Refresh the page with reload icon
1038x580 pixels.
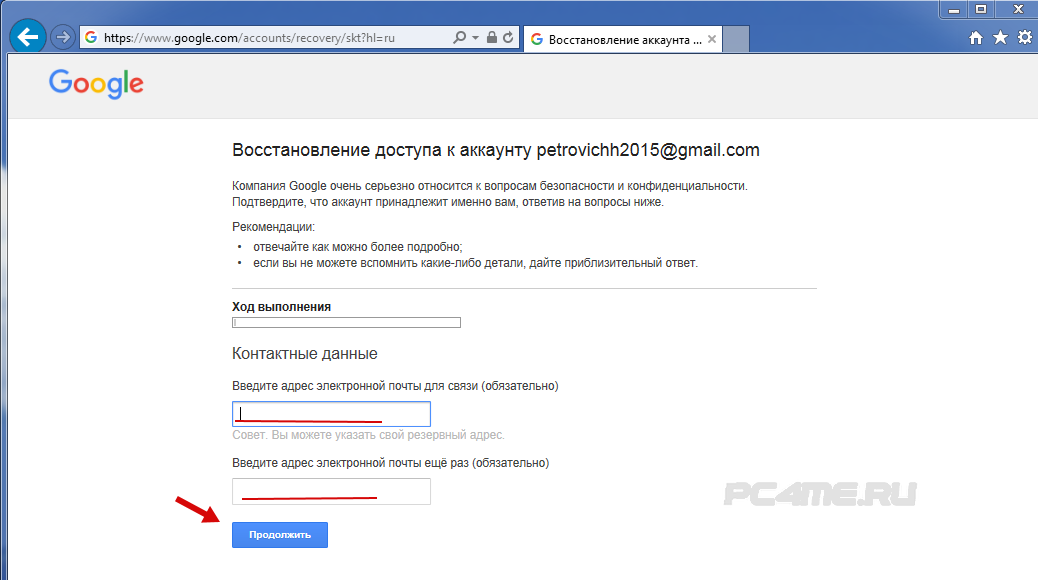click(x=508, y=38)
